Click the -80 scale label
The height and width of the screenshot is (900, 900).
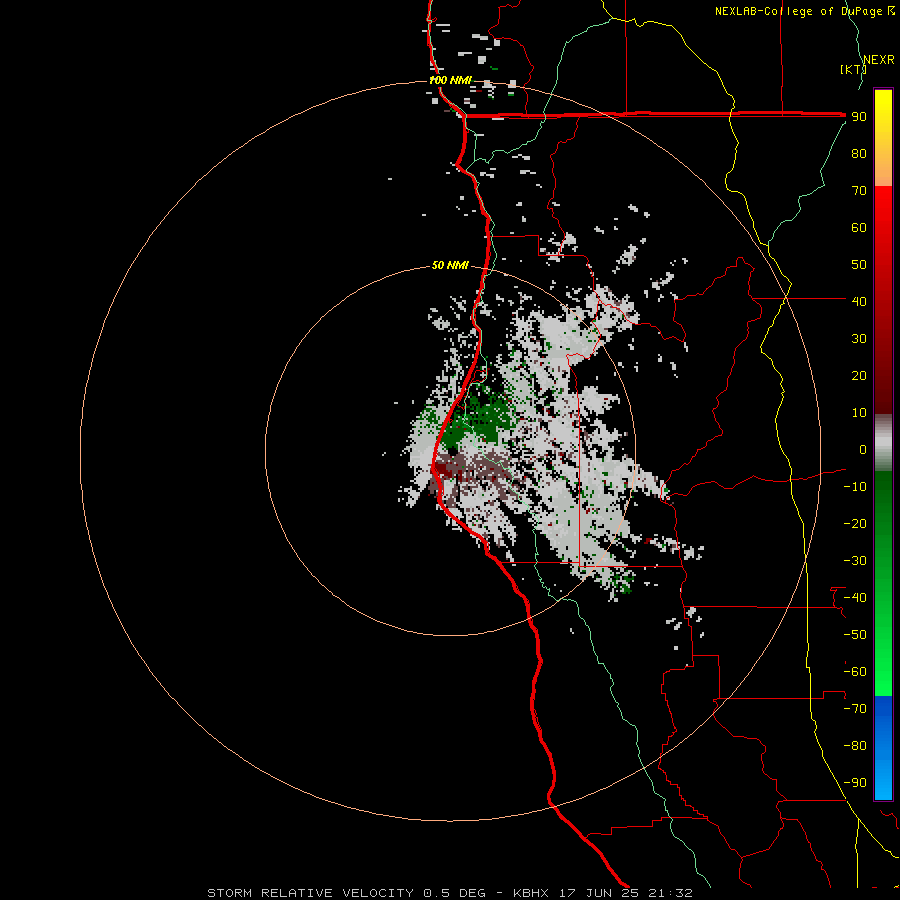(855, 746)
